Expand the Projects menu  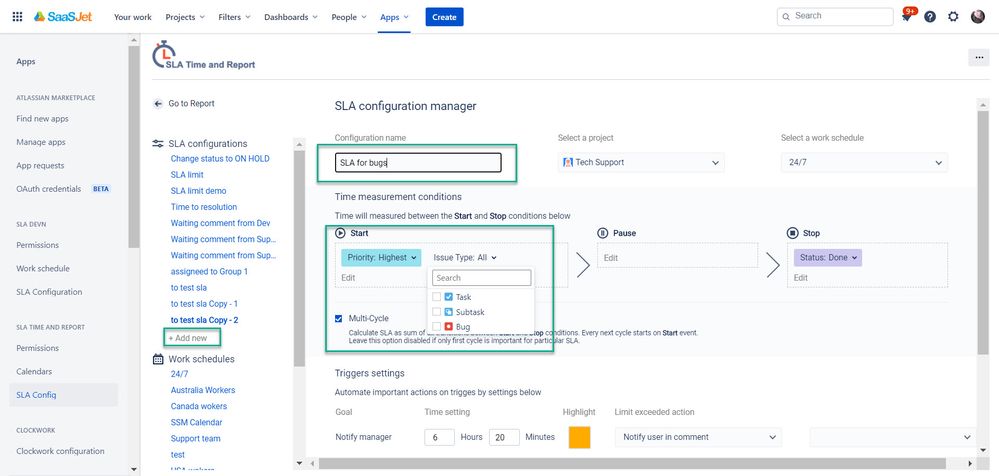click(185, 17)
